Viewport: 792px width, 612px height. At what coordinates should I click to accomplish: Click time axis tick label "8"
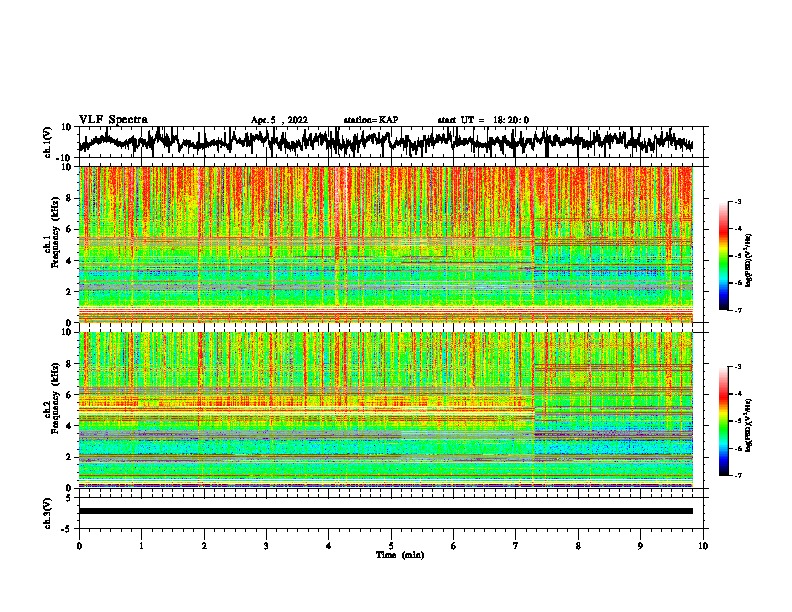(578, 546)
